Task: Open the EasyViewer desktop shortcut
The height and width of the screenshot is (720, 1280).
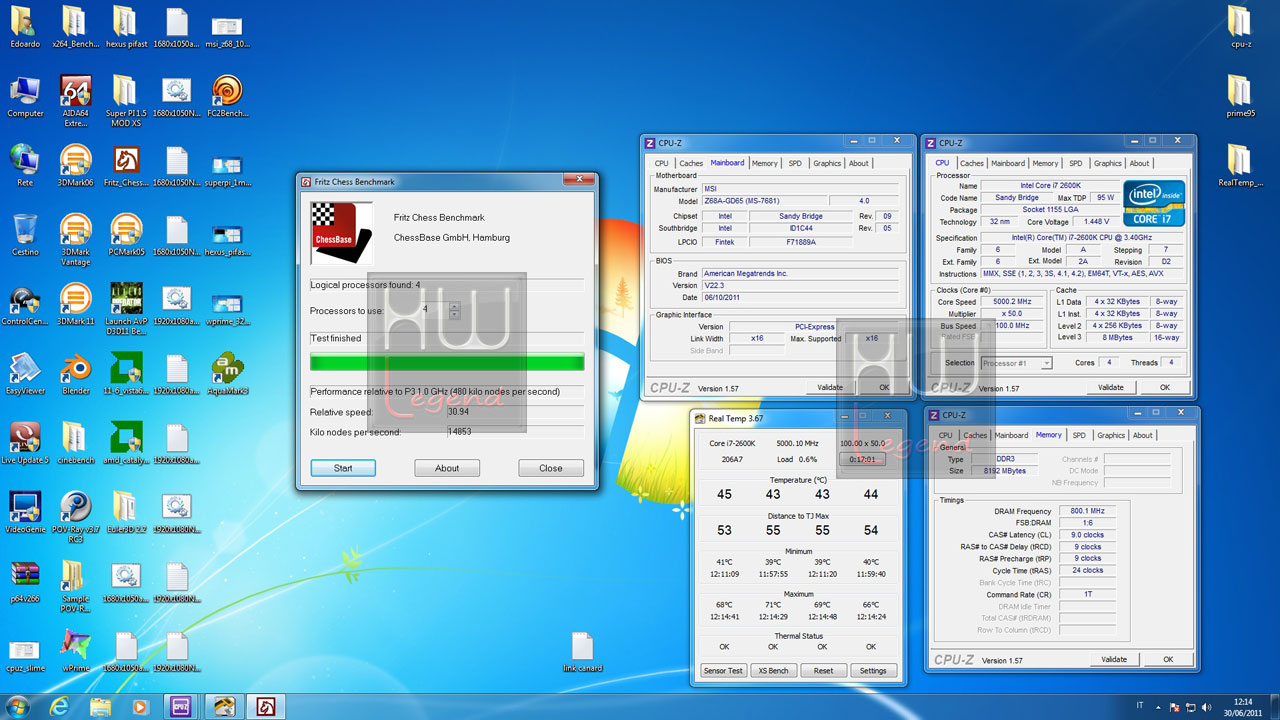Action: (25, 374)
